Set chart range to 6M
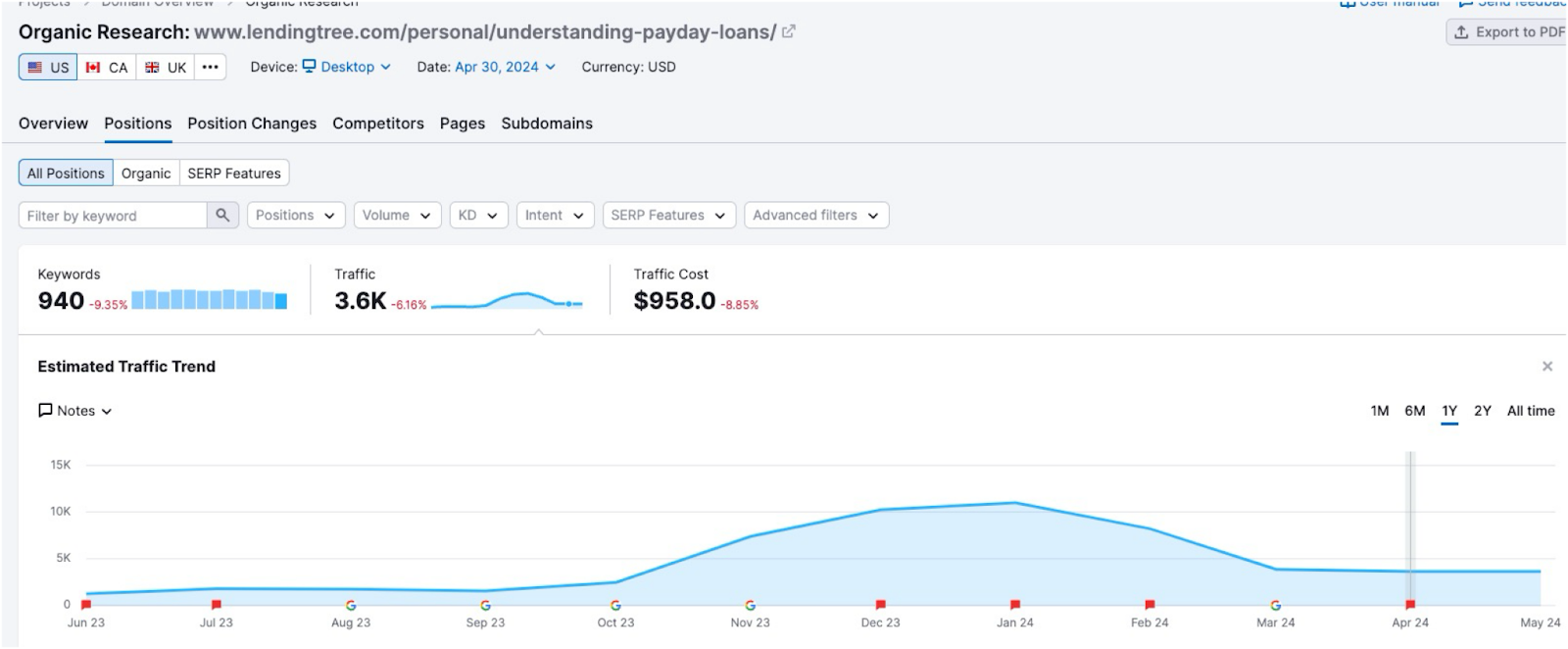The height and width of the screenshot is (649, 1568). point(1414,411)
